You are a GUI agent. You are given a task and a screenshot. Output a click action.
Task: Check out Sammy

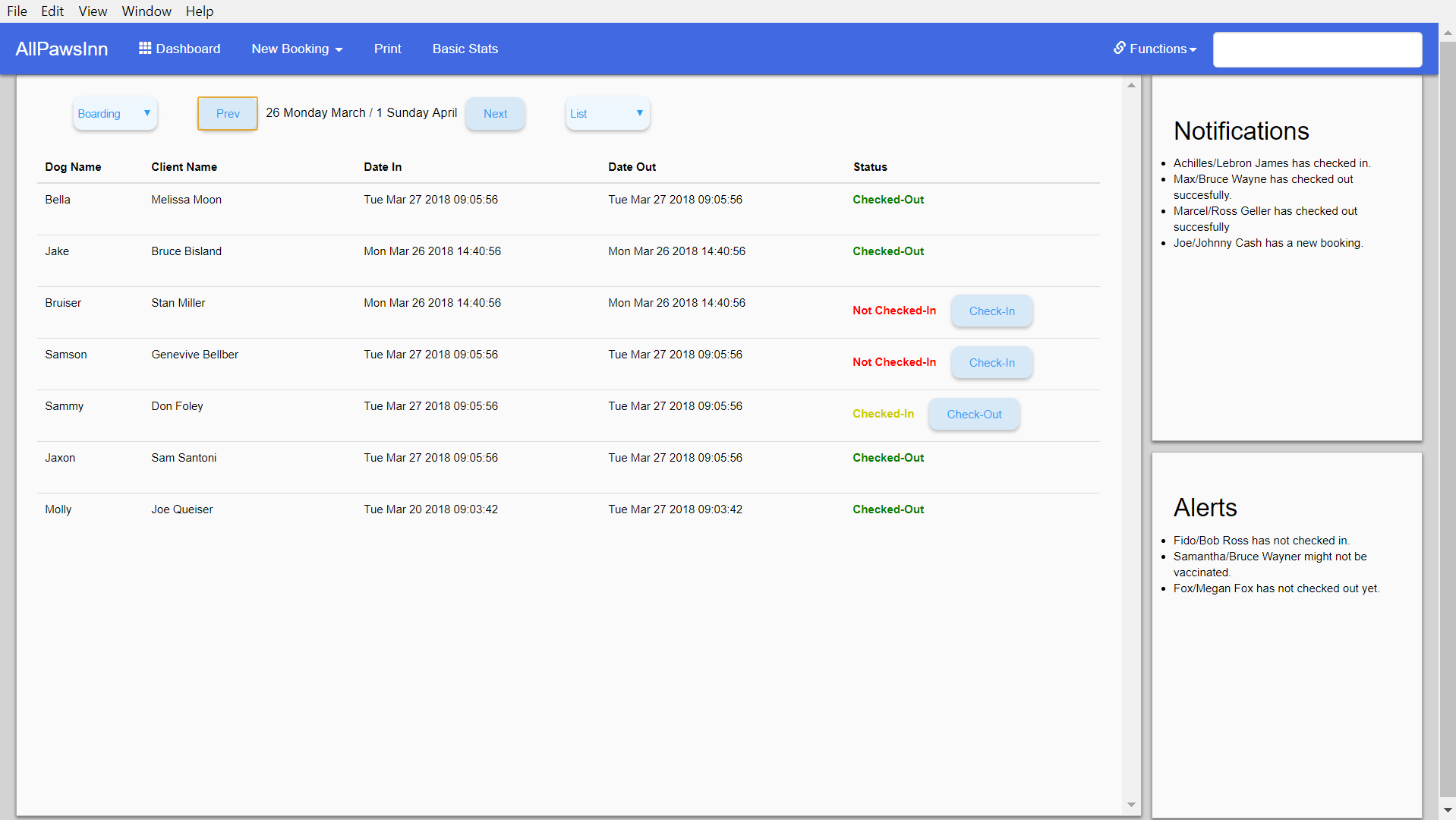pos(974,415)
